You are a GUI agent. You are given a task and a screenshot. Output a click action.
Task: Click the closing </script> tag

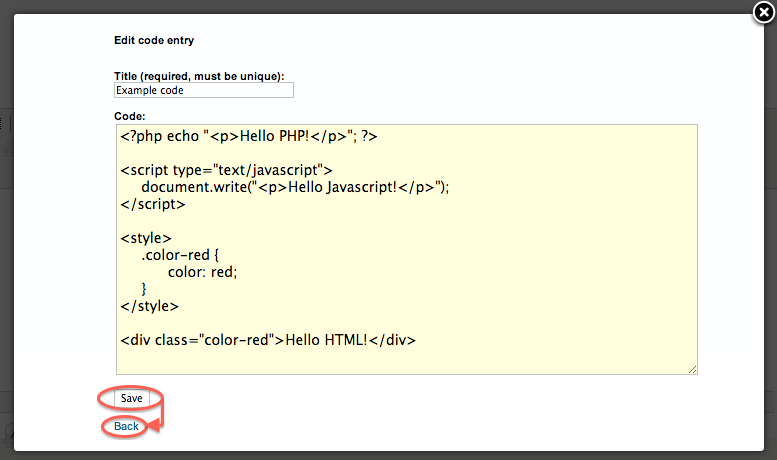tap(152, 203)
